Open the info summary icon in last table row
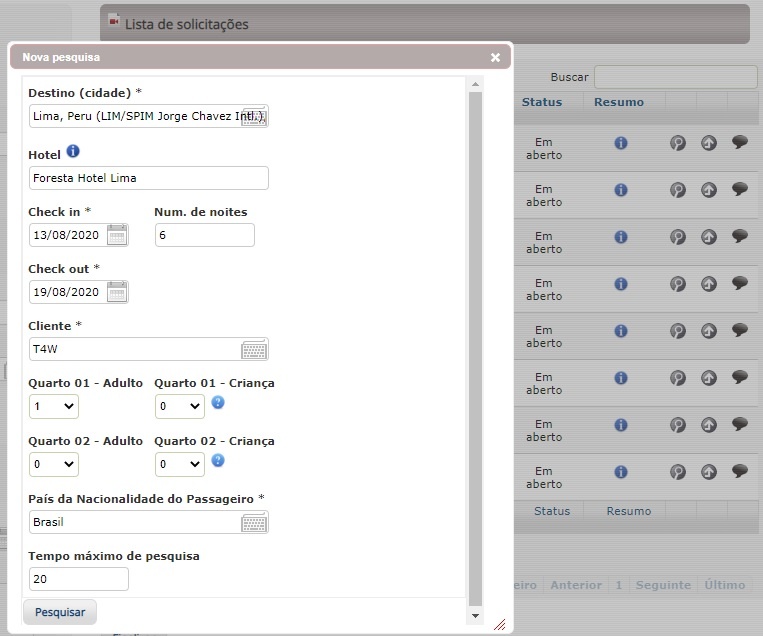The width and height of the screenshot is (763, 636). tap(621, 472)
